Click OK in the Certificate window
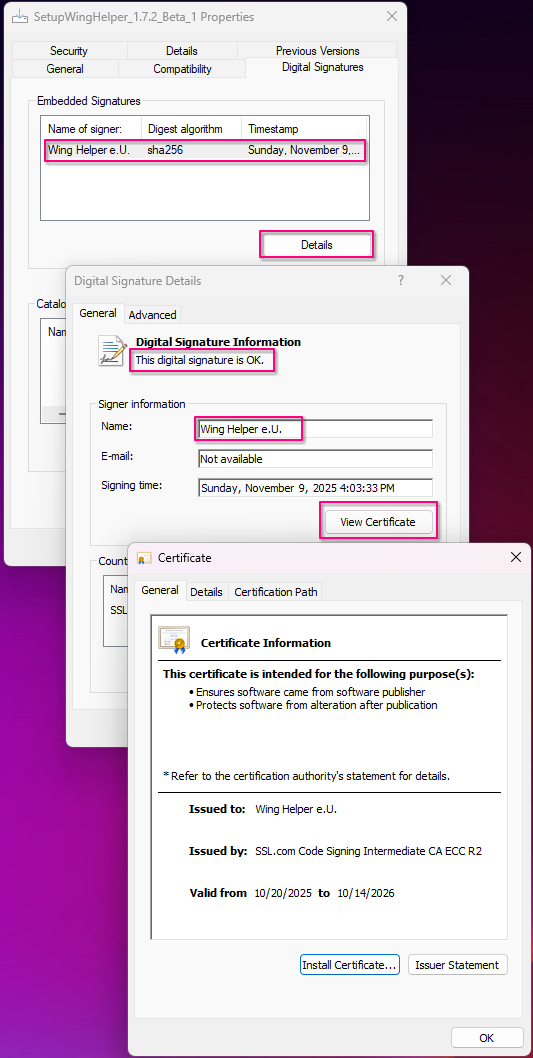The width and height of the screenshot is (533, 1058). [x=486, y=1038]
